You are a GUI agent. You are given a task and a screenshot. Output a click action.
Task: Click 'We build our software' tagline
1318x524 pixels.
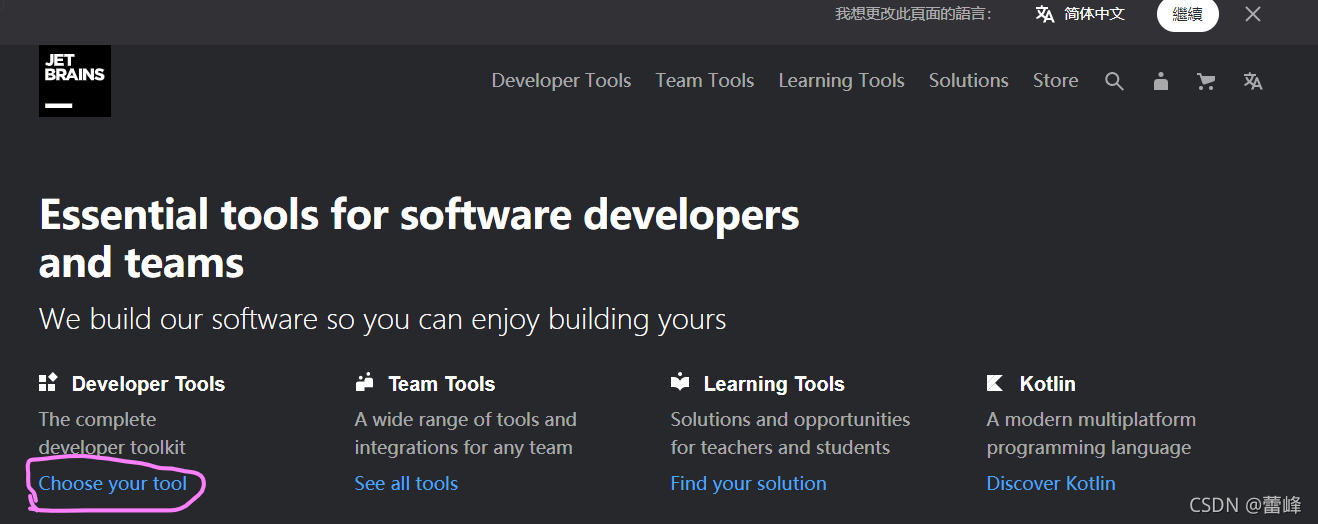tap(382, 320)
